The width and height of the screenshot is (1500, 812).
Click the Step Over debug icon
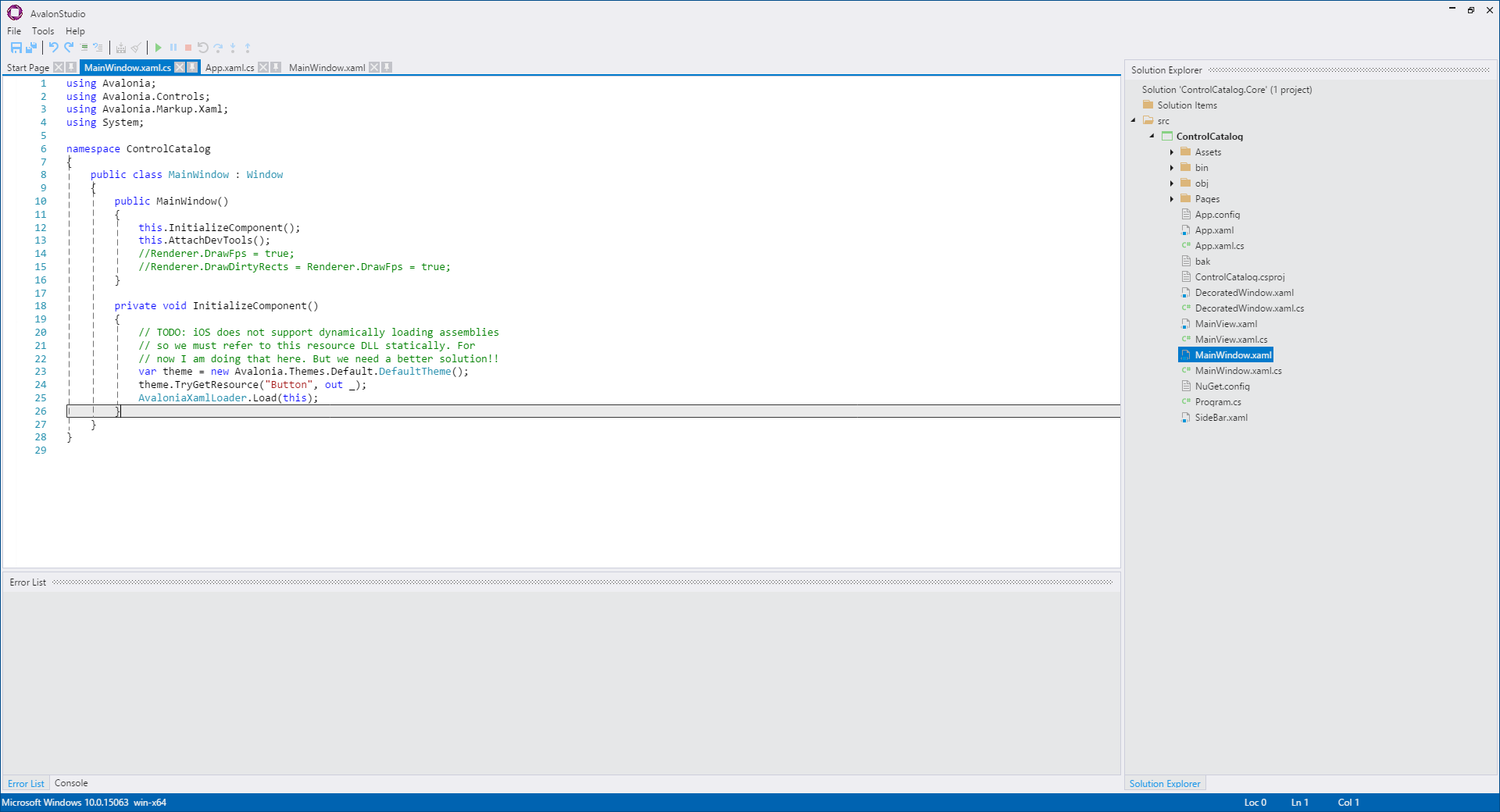218,48
